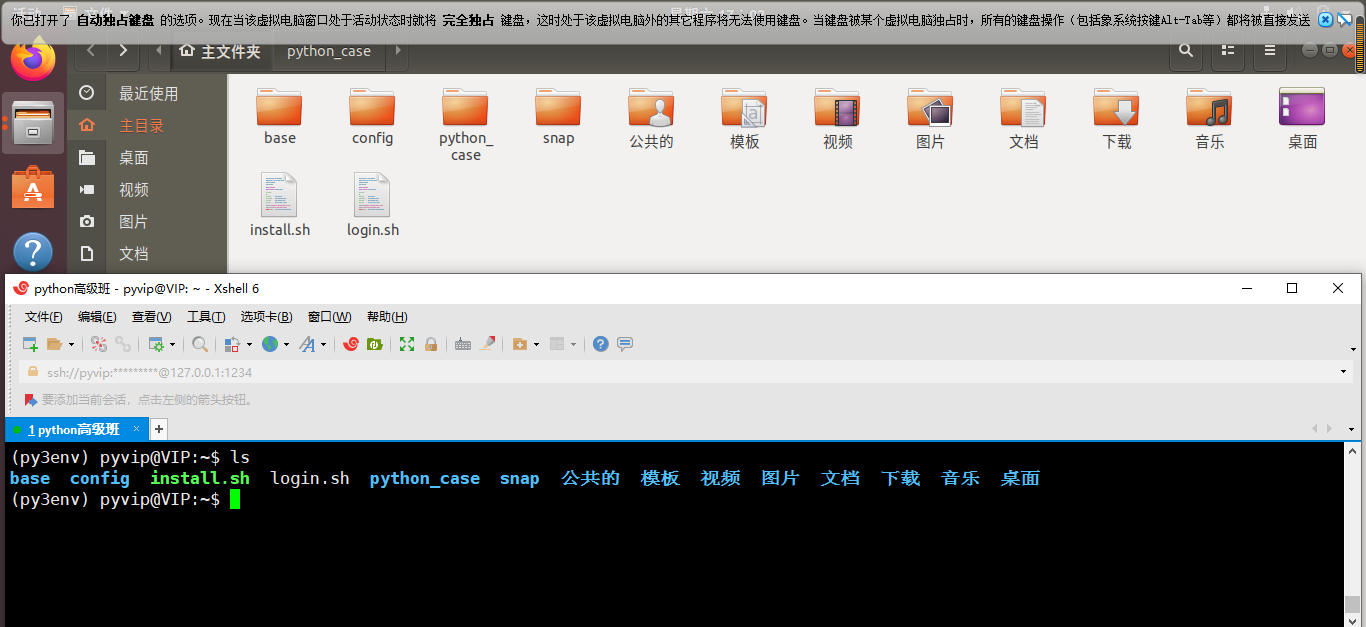Click the 主文件夹 path button in file manager
This screenshot has height=627, width=1366.
coord(221,51)
